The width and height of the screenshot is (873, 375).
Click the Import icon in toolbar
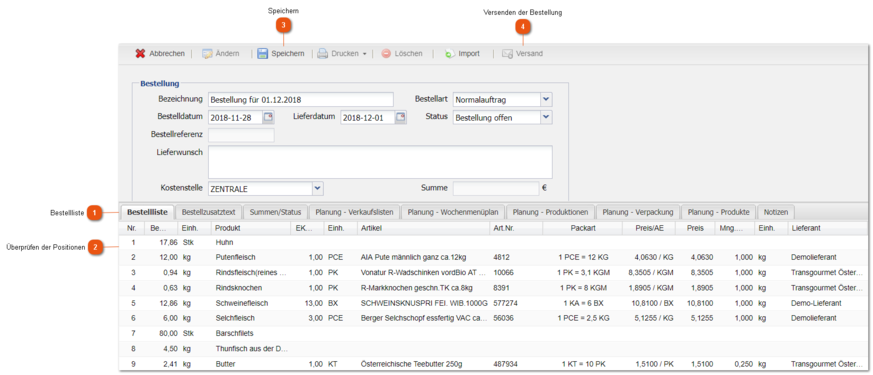[450, 54]
